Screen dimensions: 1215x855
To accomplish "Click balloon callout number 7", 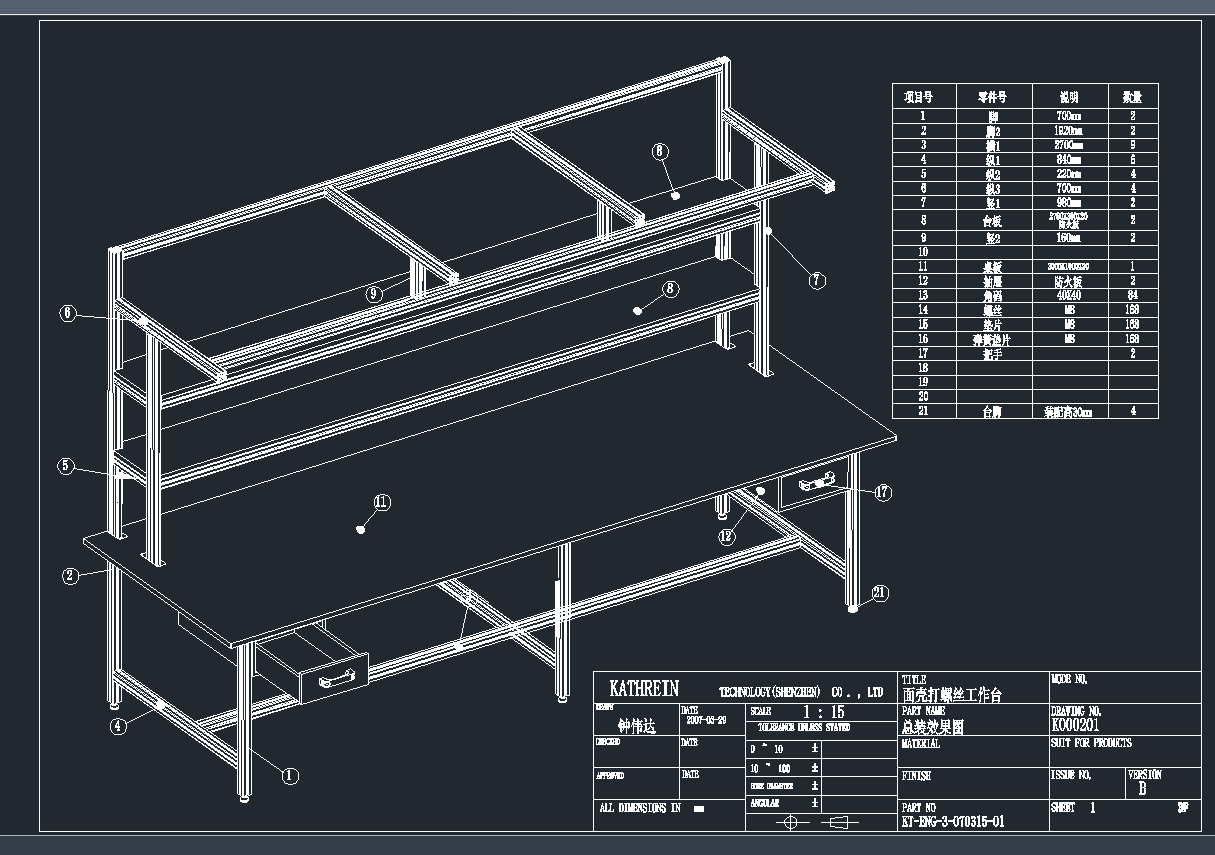I will click(817, 280).
